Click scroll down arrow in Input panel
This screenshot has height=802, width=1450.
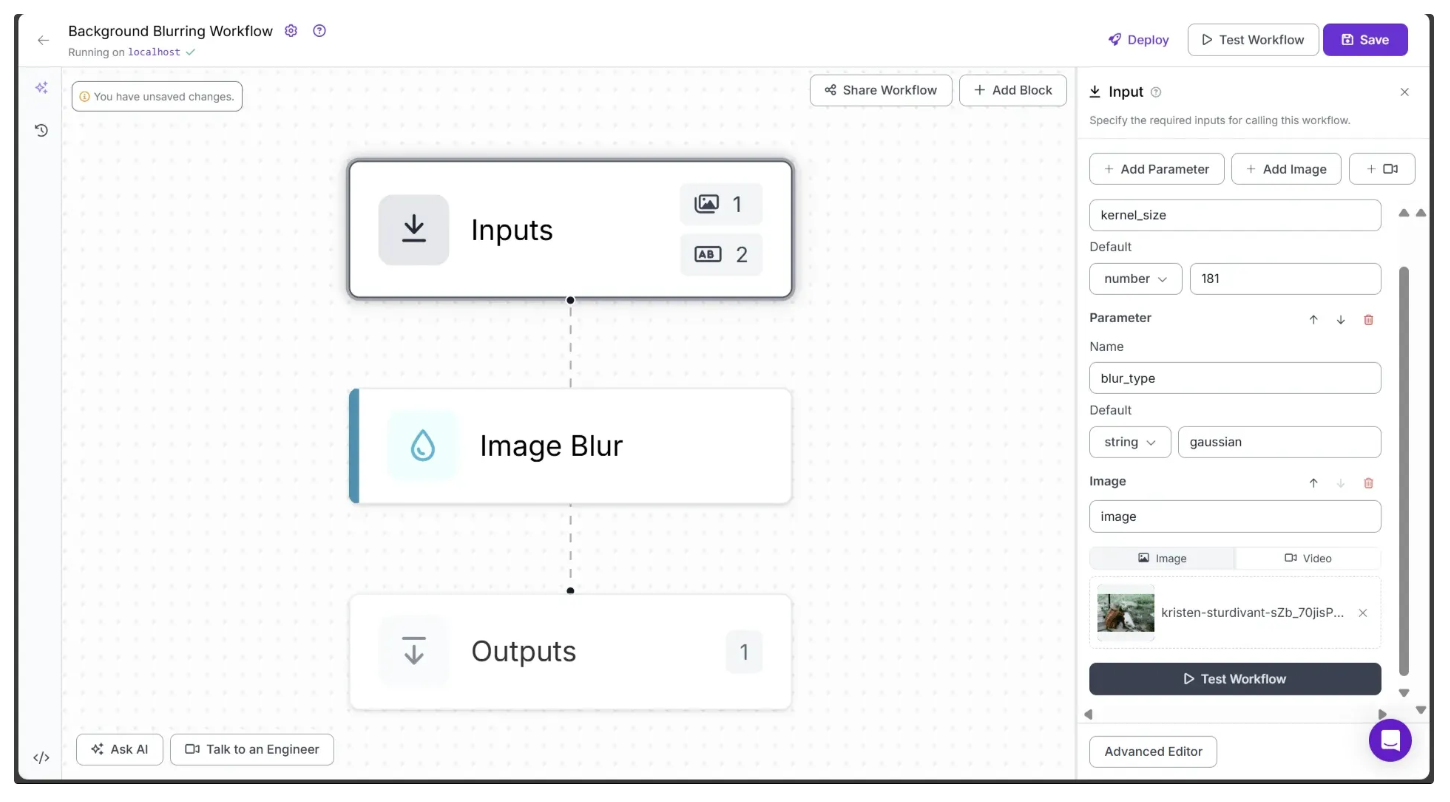point(1404,693)
